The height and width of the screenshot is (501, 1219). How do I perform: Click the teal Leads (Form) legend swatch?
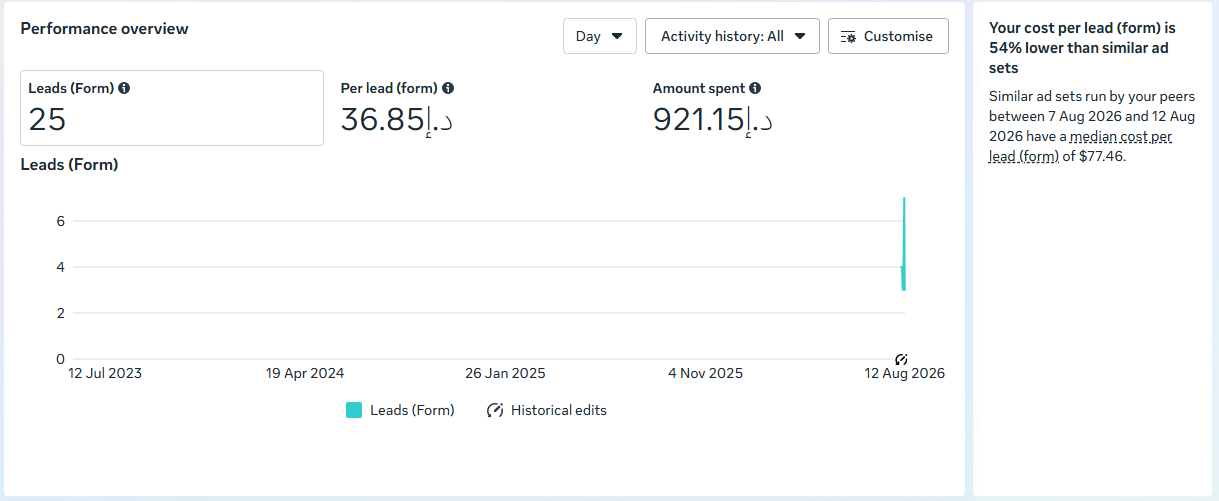(354, 410)
